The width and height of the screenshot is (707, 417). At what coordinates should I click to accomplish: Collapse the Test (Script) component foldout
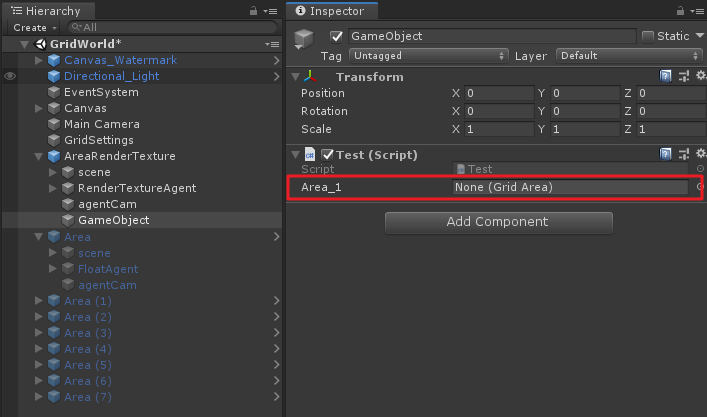[x=296, y=155]
